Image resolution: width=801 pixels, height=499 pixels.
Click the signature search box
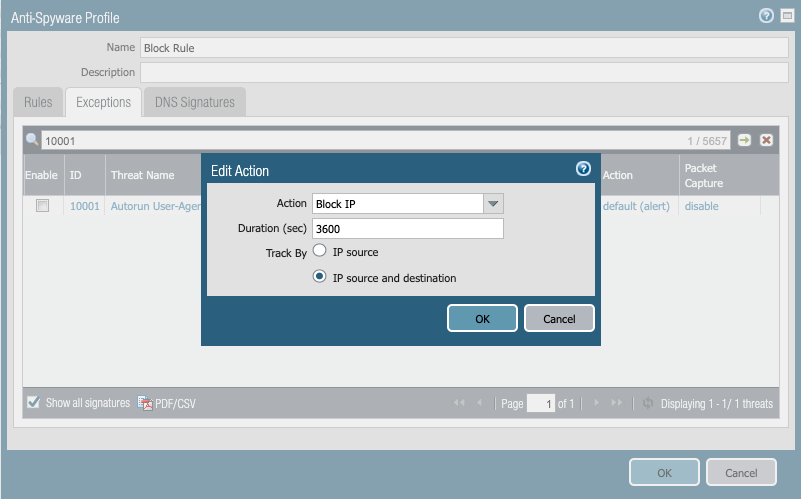(x=386, y=140)
